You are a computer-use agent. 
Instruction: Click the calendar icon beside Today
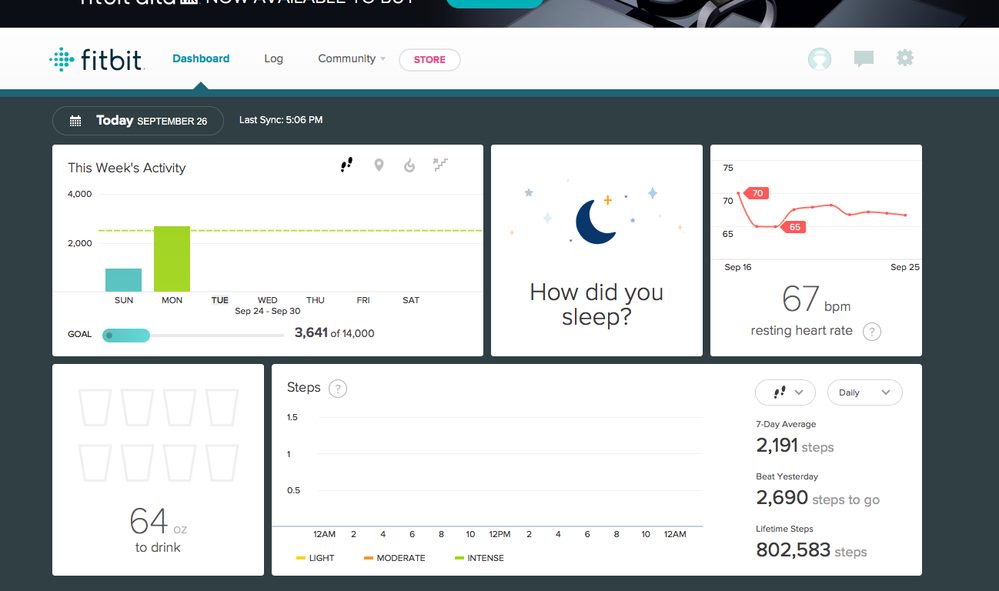pyautogui.click(x=75, y=121)
